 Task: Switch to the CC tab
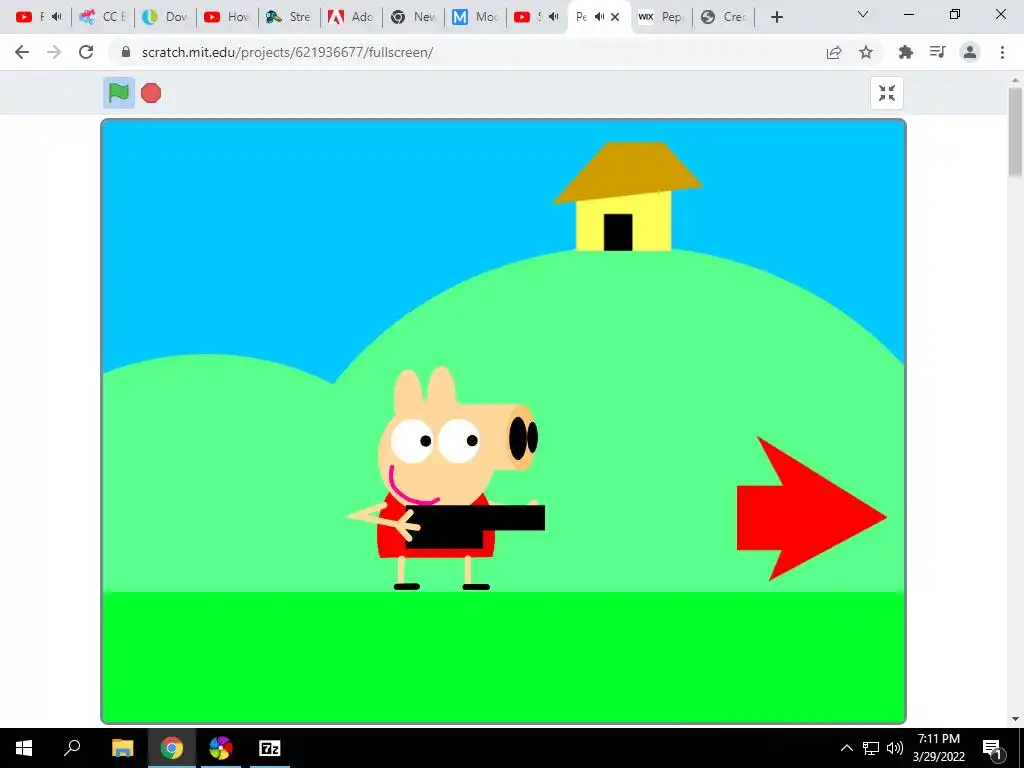[103, 17]
